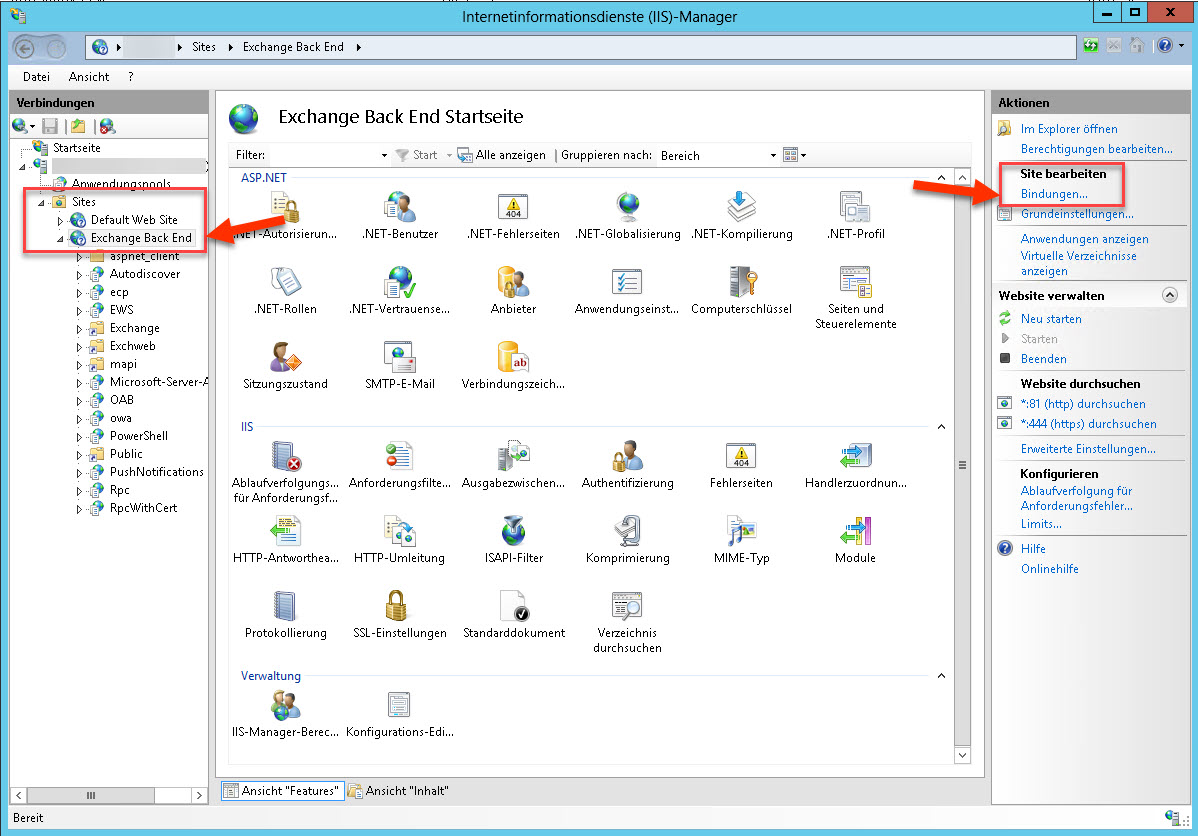This screenshot has width=1198, height=836.
Task: Open .NET-Globalisierung settings
Action: pyautogui.click(x=627, y=216)
